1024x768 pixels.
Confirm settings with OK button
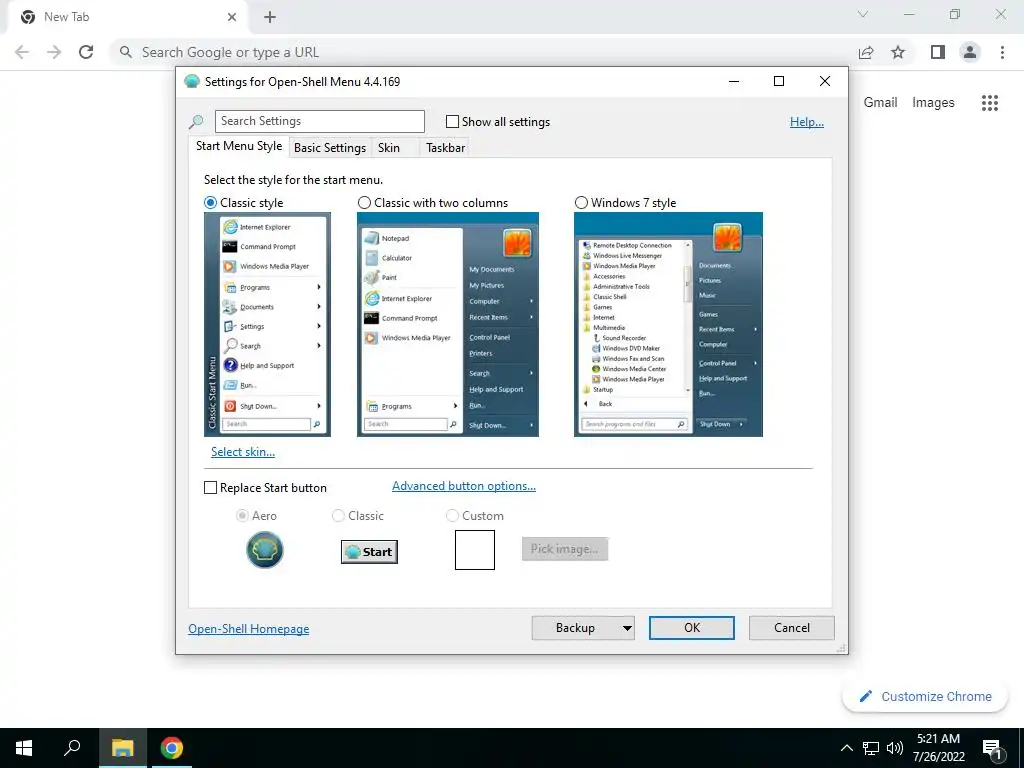692,628
